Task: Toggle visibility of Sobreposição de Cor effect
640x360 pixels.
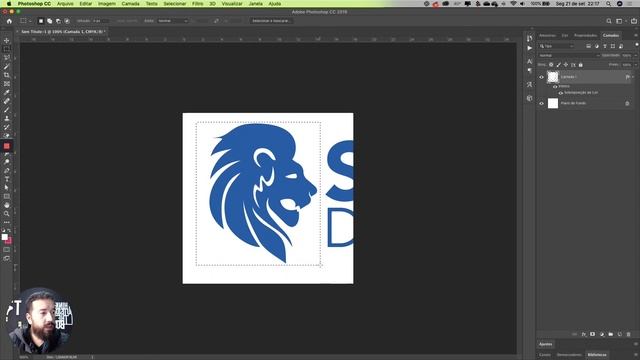Action: coord(560,93)
